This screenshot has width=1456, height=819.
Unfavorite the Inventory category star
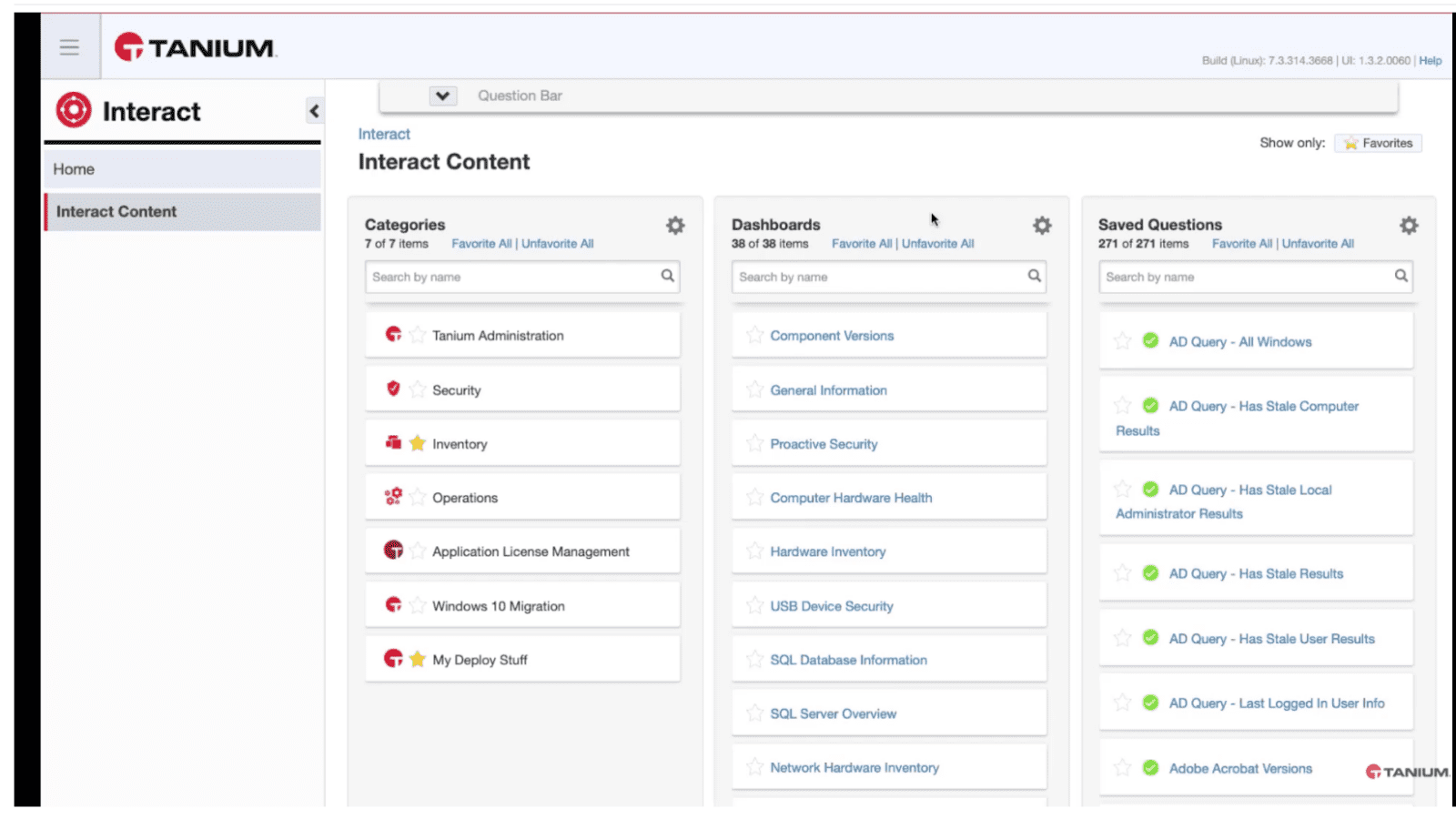(x=417, y=443)
